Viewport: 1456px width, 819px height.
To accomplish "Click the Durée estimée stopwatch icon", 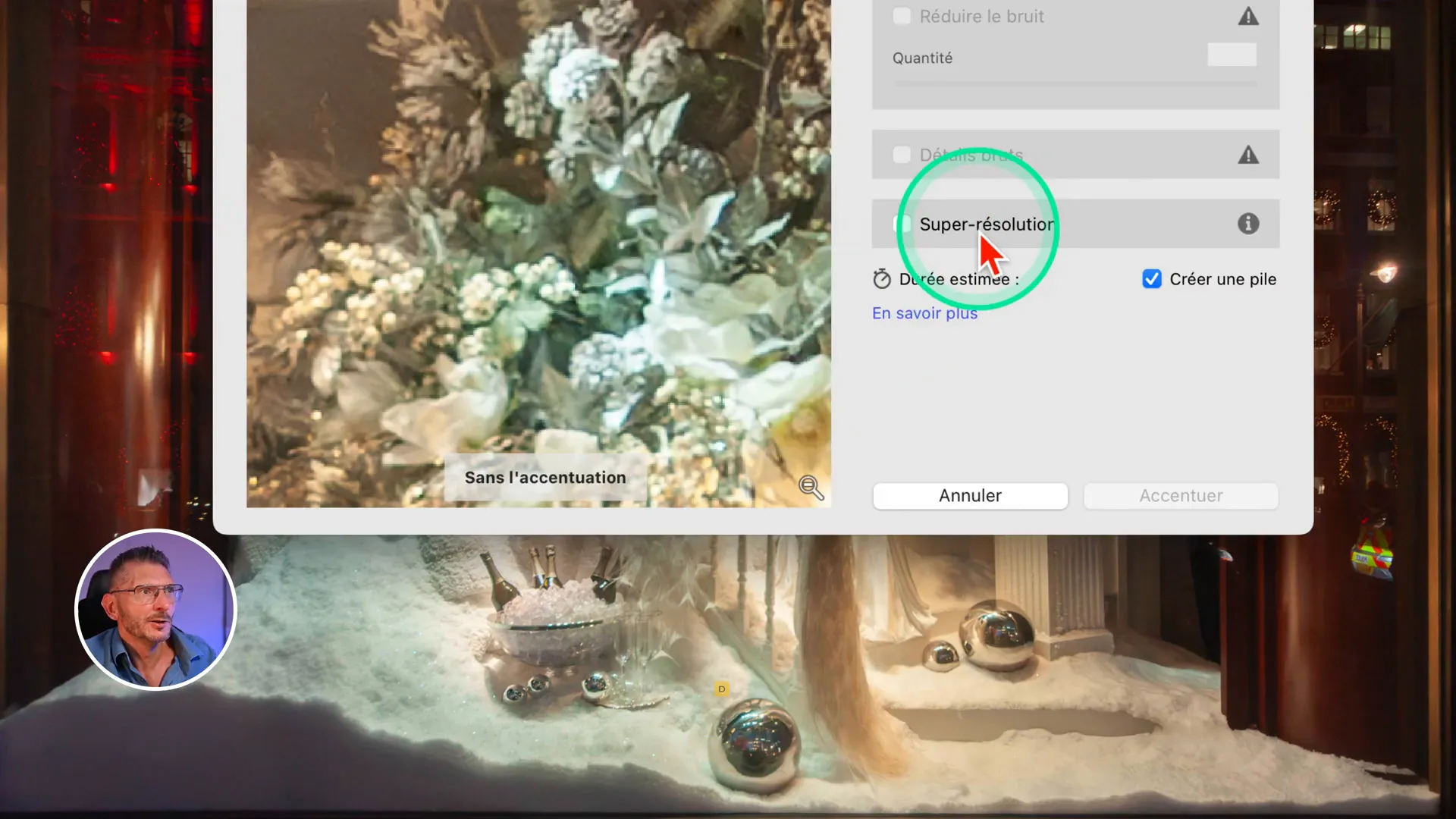I will coord(881,279).
